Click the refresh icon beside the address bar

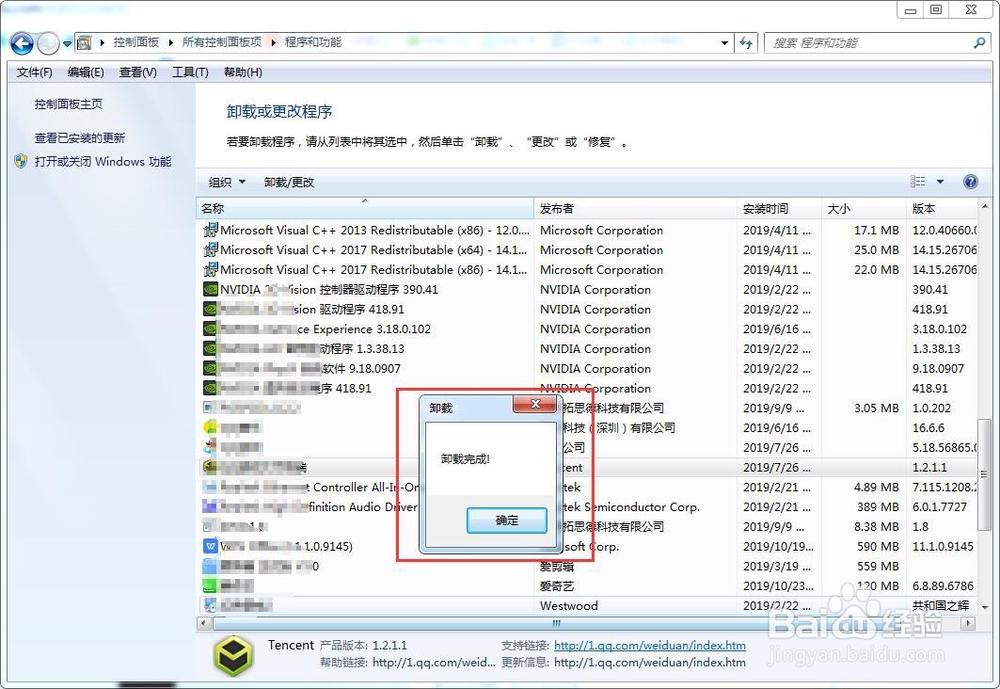click(x=746, y=43)
